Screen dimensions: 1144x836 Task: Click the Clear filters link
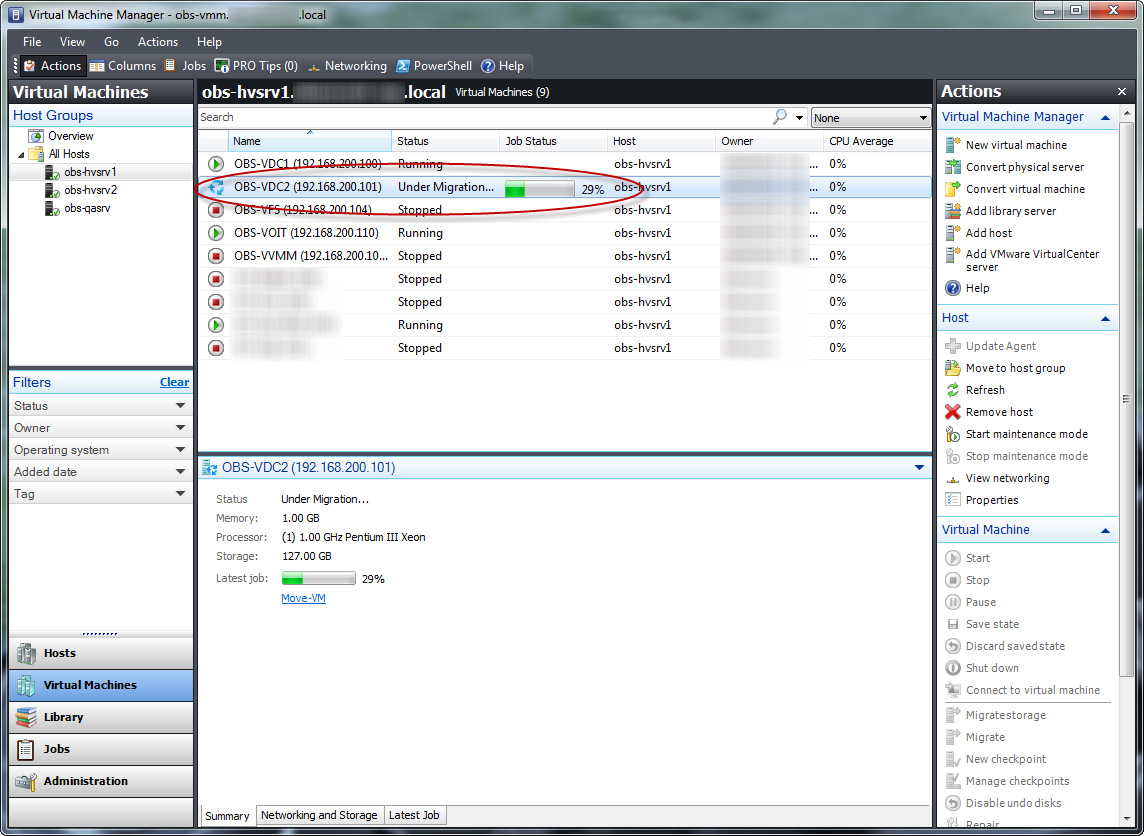click(174, 382)
